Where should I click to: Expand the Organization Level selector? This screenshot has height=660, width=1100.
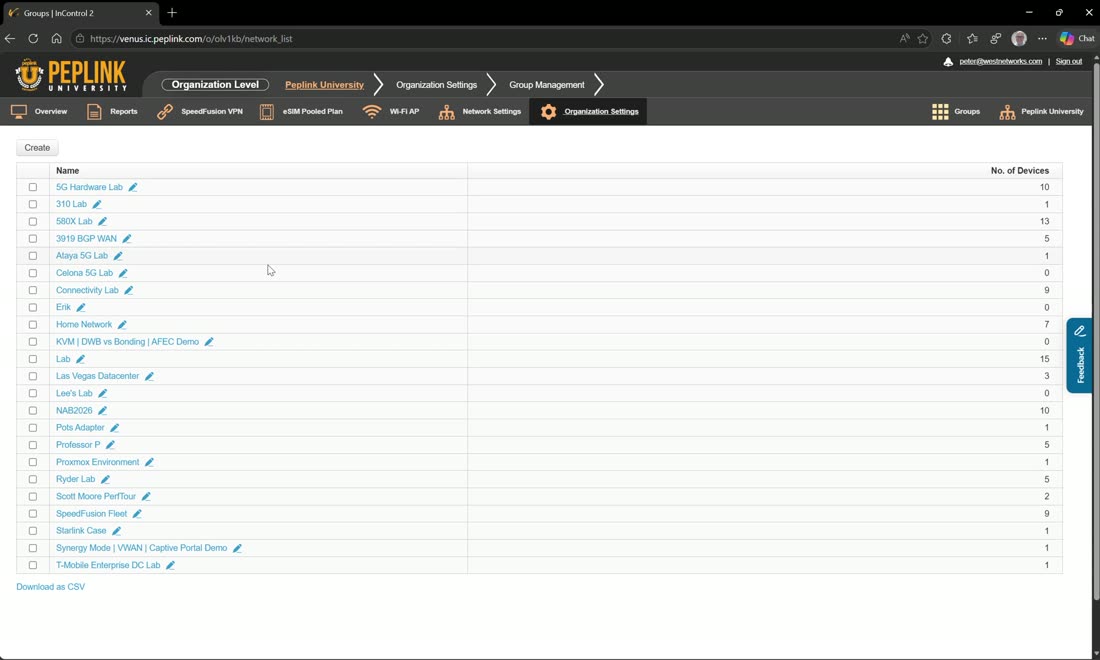click(215, 85)
